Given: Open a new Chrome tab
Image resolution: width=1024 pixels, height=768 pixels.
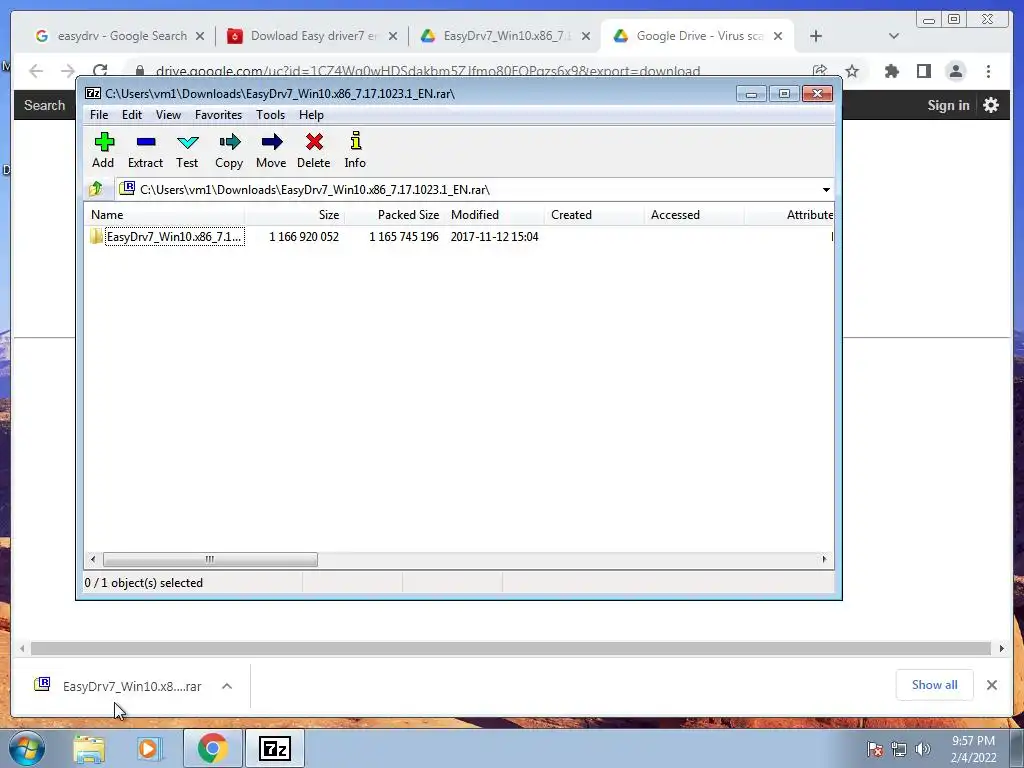Looking at the screenshot, I should [x=816, y=36].
